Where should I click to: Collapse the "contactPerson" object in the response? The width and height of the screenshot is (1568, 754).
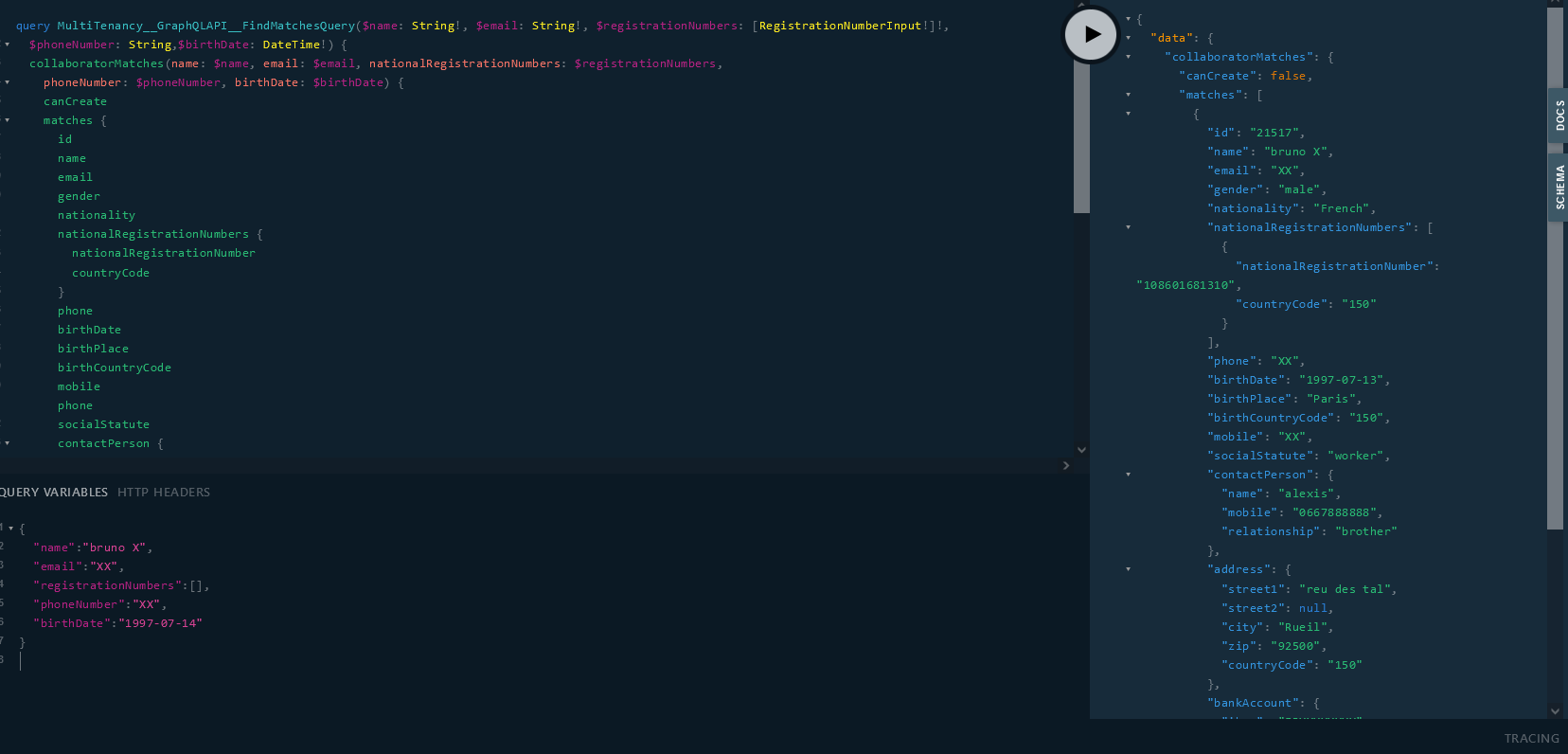[1128, 475]
